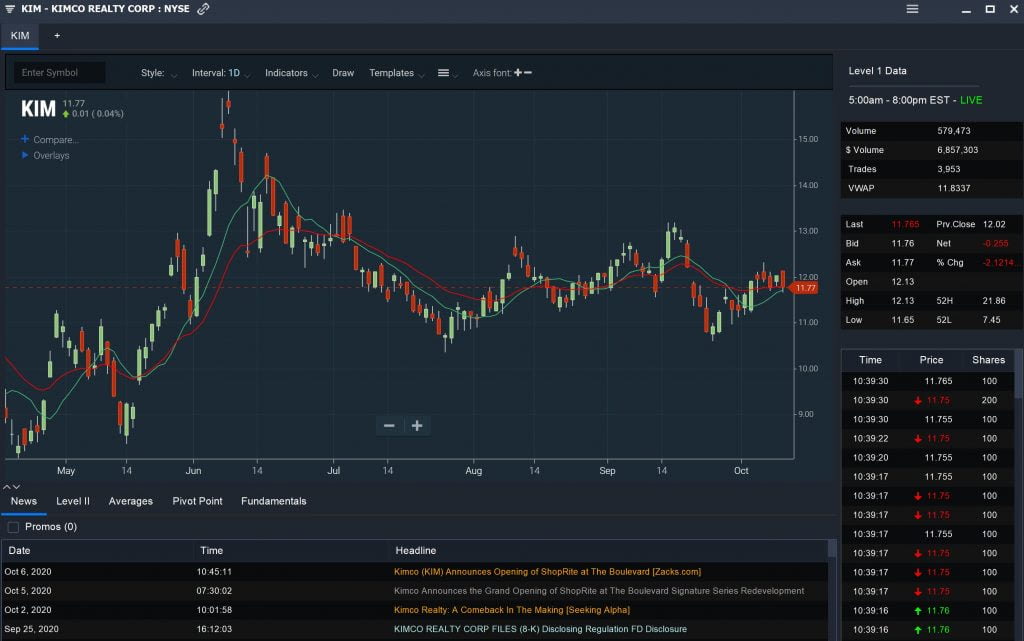1024x641 pixels.
Task: Click the Date column header
Action: tap(20, 550)
